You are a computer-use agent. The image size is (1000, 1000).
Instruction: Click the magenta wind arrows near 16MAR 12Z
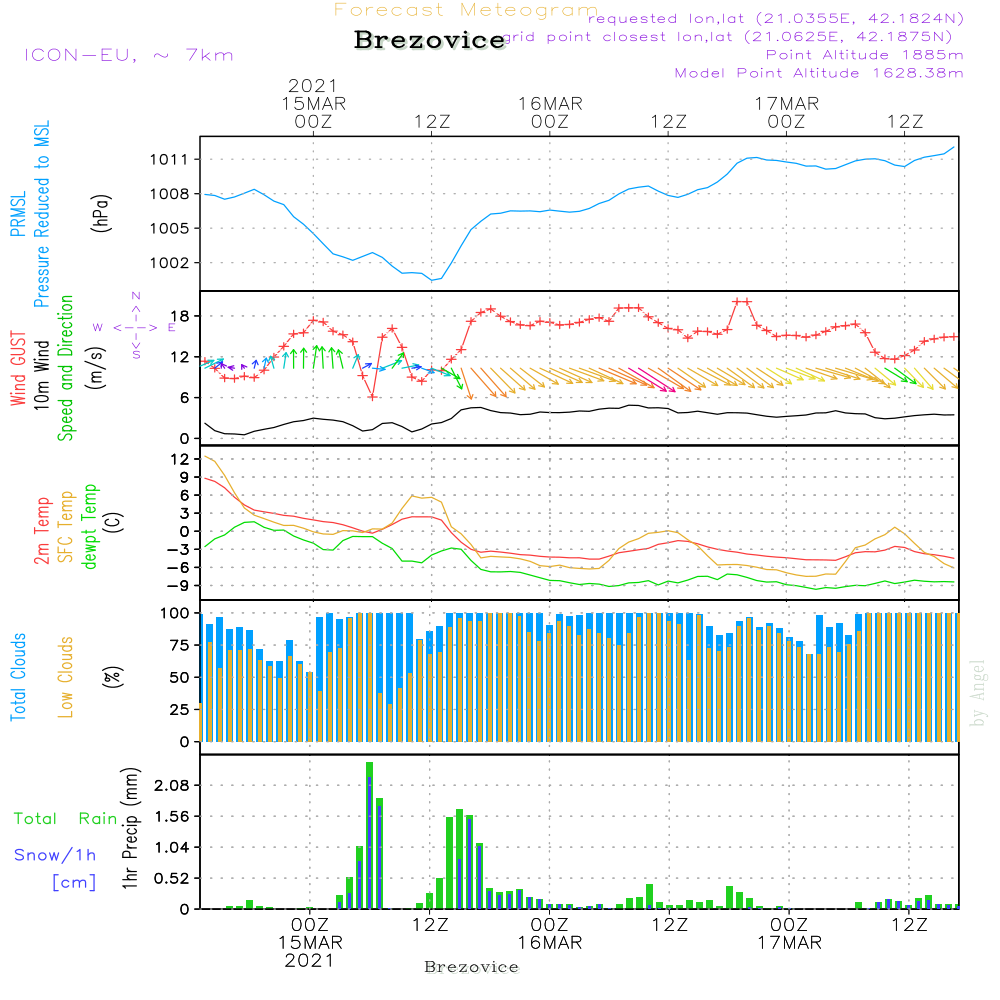652,379
